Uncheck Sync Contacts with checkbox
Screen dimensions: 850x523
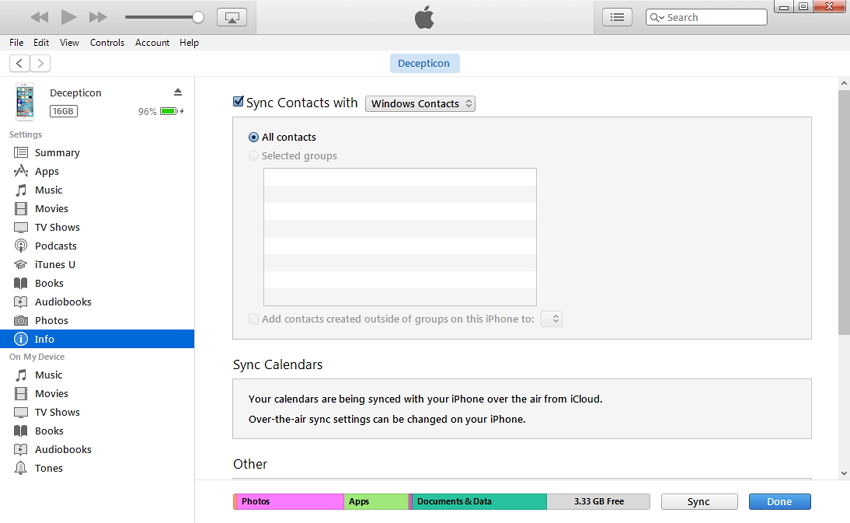(238, 101)
